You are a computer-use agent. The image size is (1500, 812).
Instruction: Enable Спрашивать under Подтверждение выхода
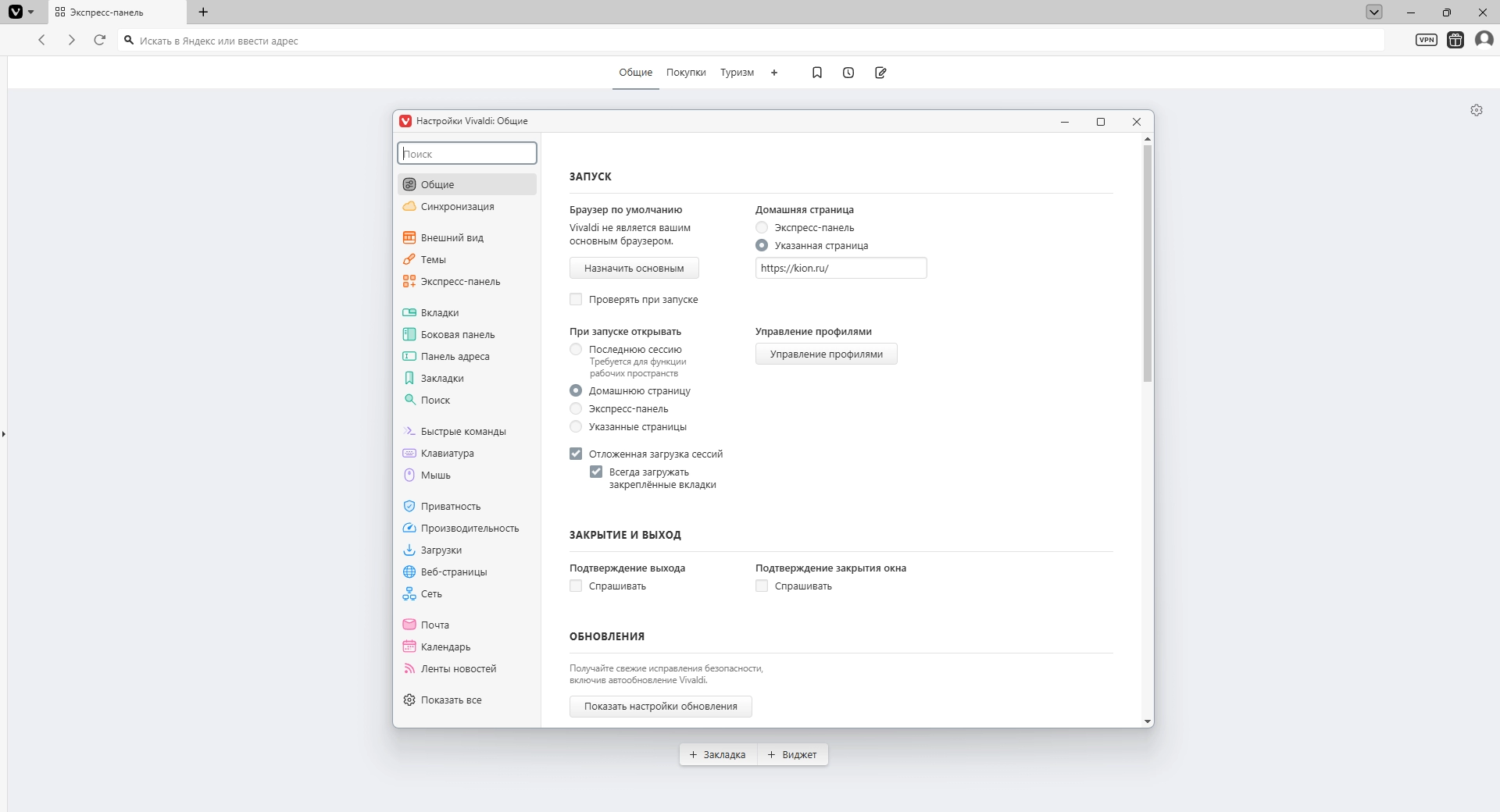click(x=576, y=586)
